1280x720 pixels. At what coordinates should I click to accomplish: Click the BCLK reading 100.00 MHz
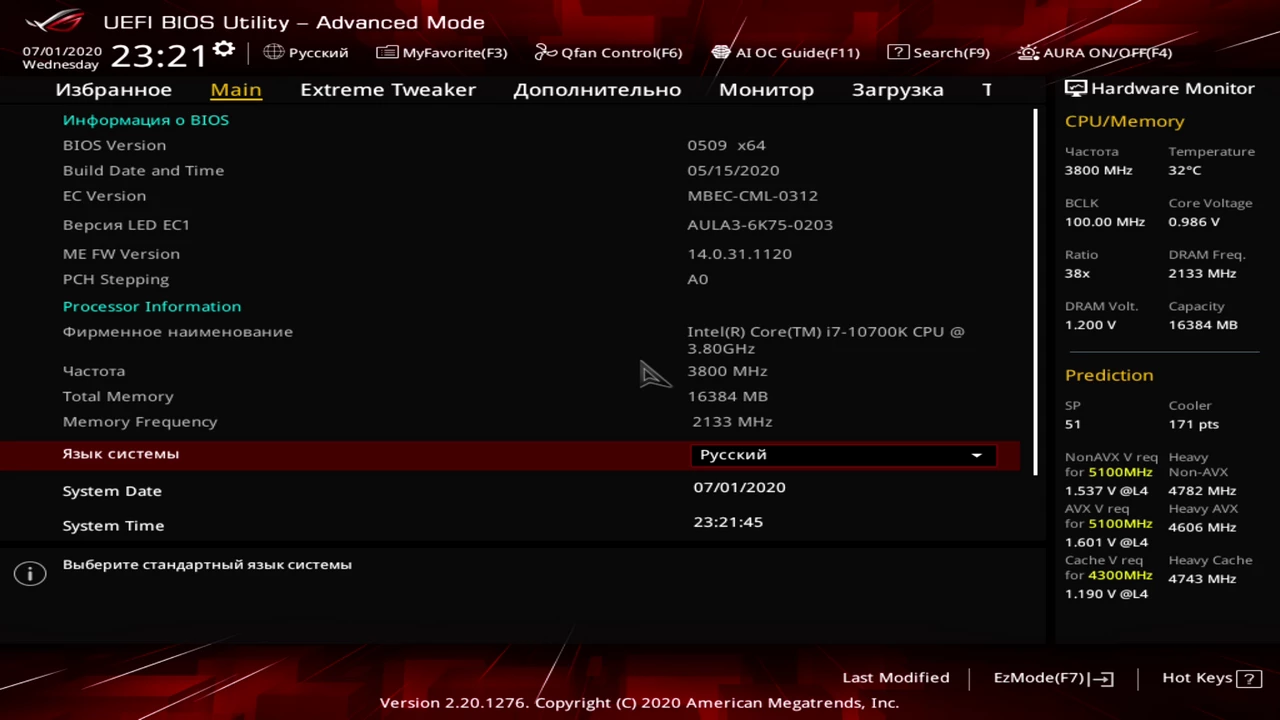(1105, 222)
